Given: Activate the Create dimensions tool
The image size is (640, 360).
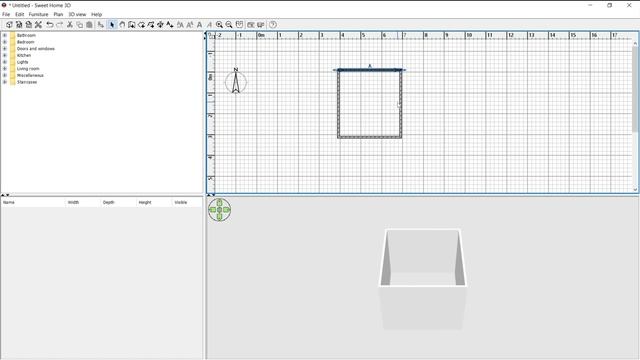Looking at the screenshot, I should [x=160, y=25].
